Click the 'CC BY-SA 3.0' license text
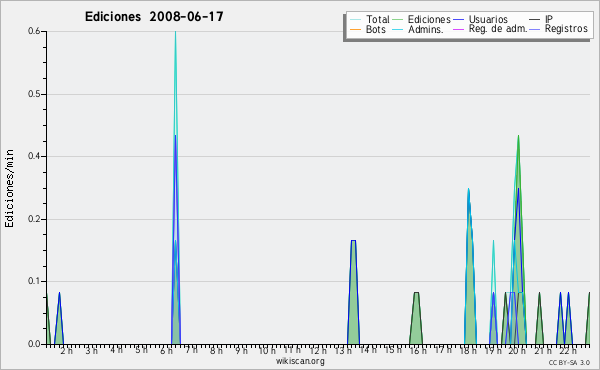This screenshot has width=600, height=370. tap(569, 362)
